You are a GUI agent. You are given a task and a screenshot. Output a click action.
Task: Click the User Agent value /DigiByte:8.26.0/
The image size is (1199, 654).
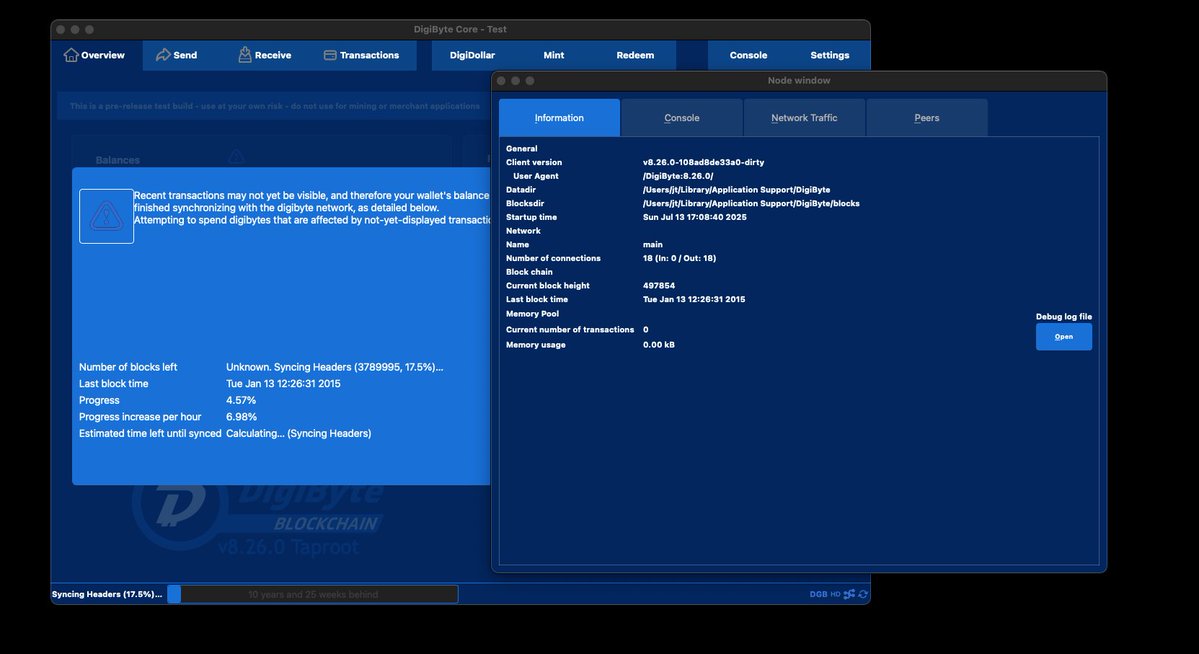677,176
